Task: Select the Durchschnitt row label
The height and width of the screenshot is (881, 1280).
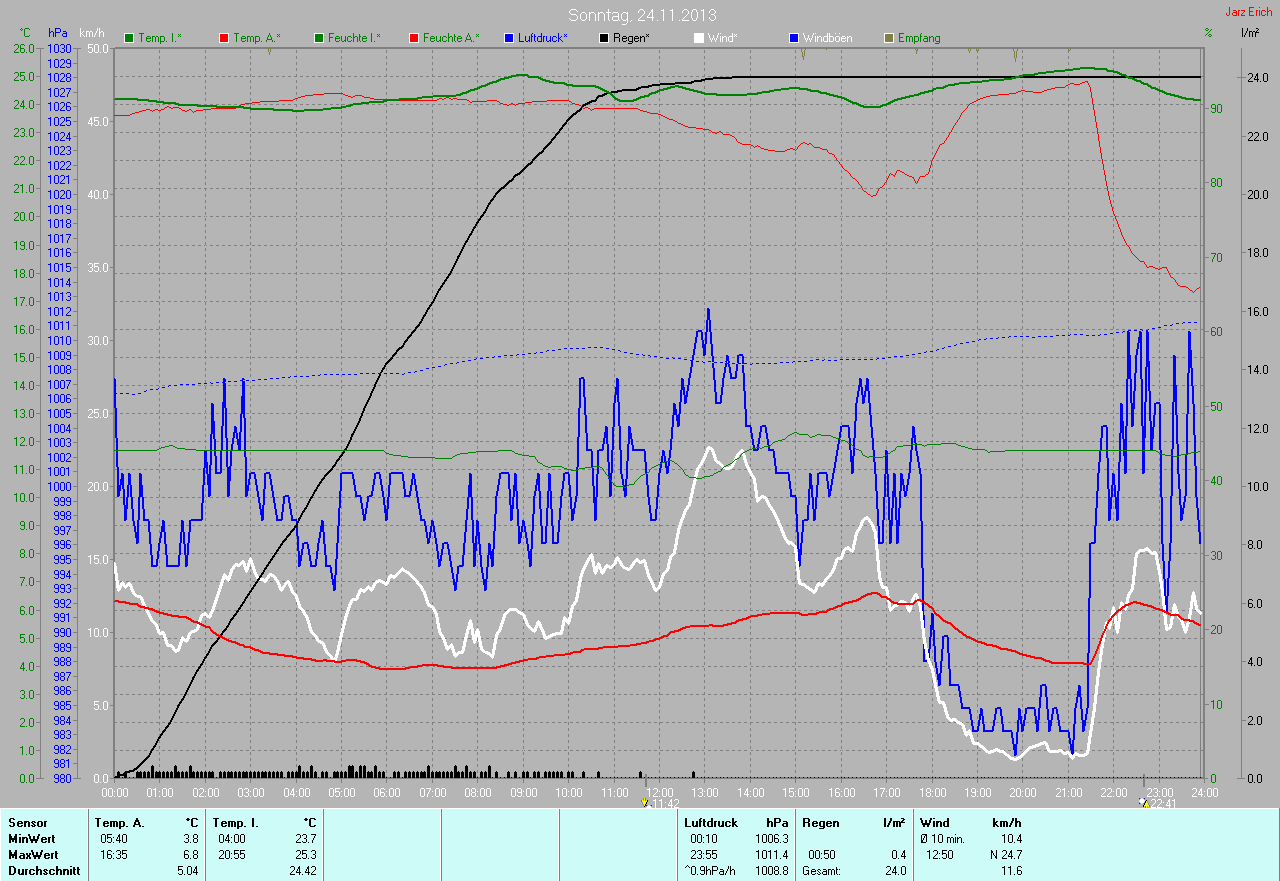Action: (x=43, y=871)
